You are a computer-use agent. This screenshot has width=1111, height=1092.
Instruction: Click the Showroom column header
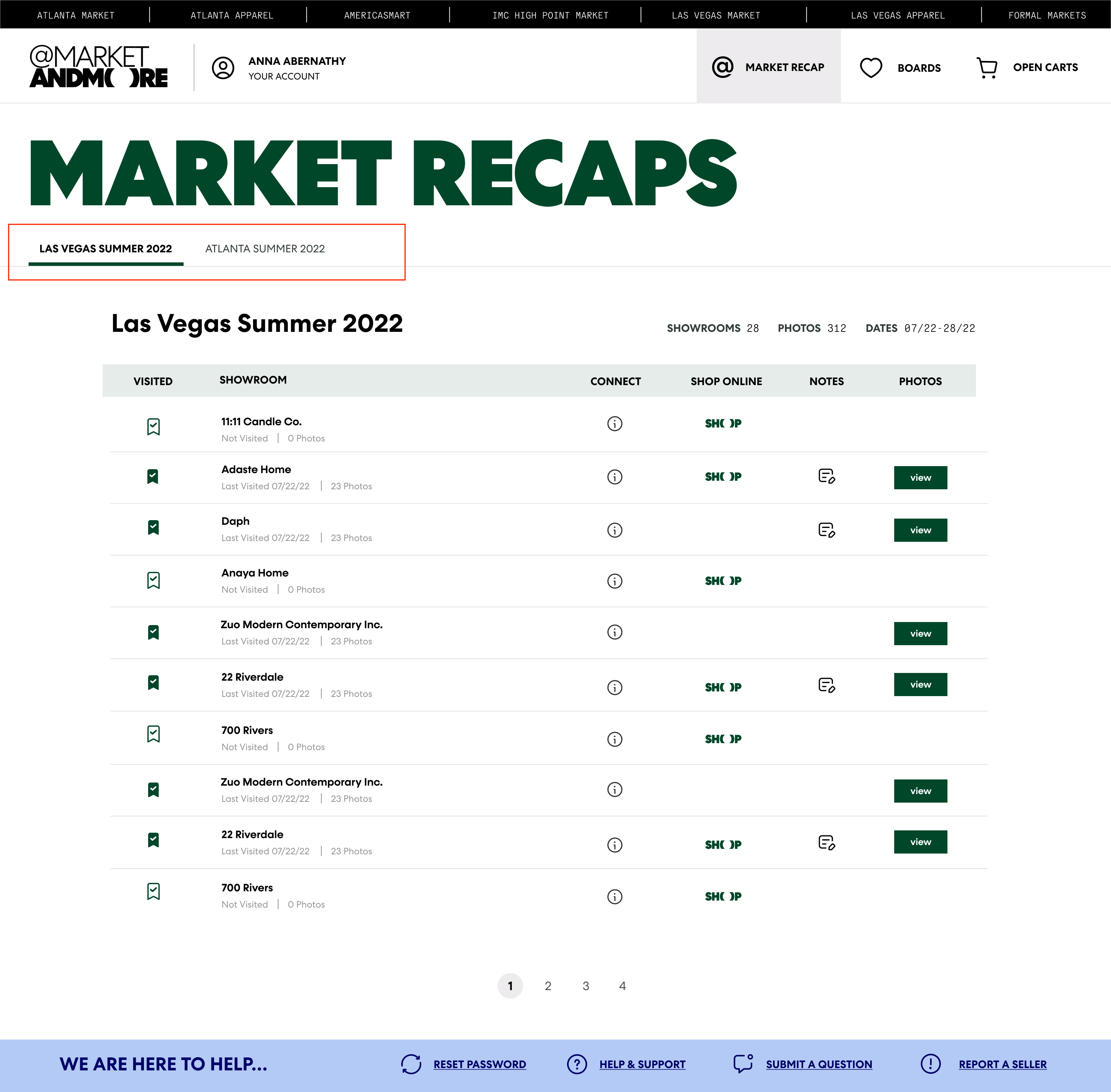pos(253,380)
